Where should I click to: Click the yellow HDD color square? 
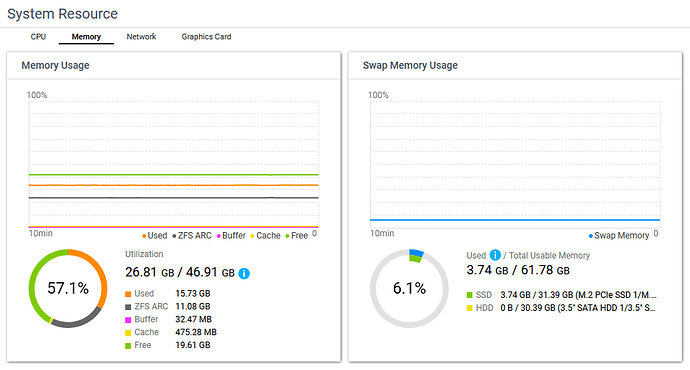[470, 308]
